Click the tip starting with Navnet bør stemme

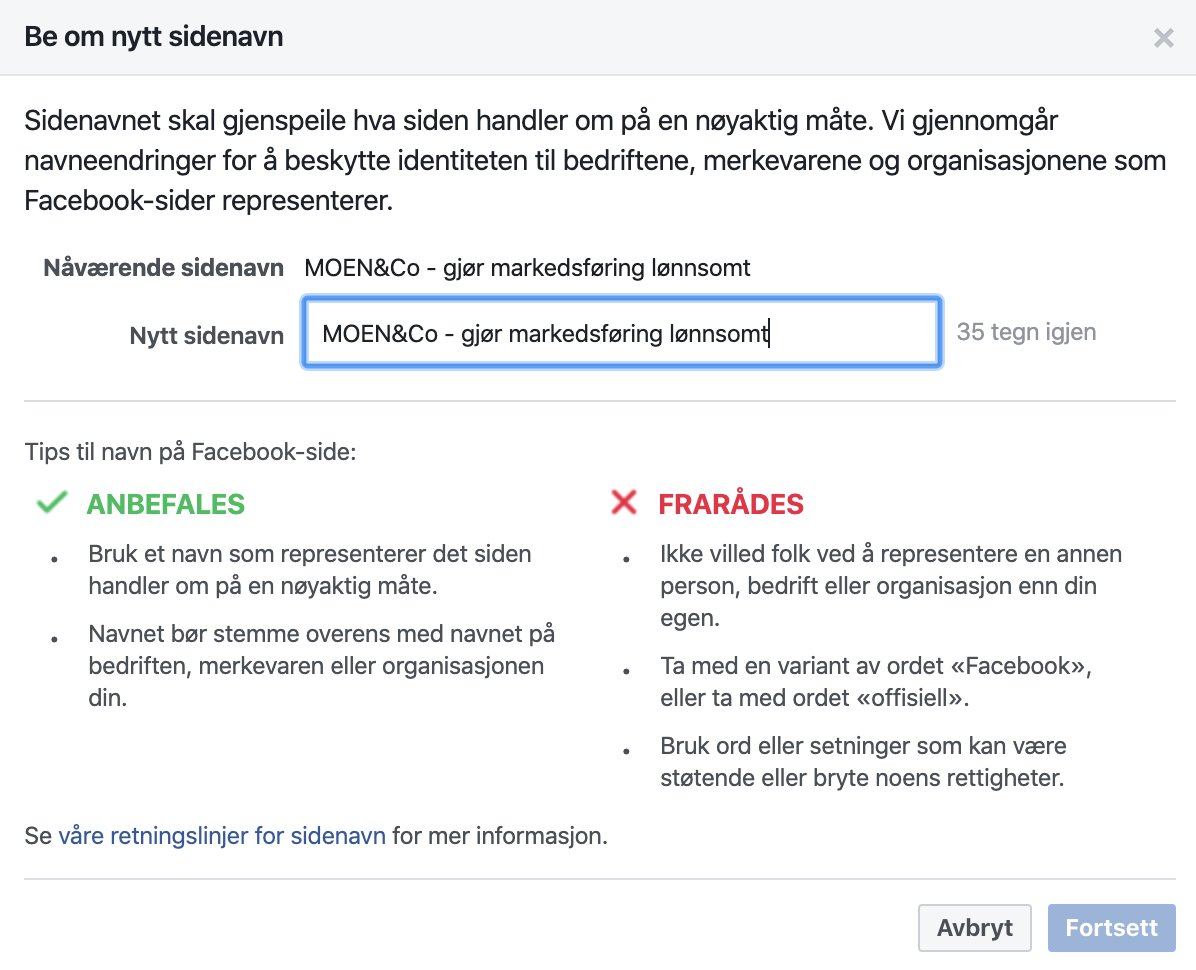coord(322,666)
